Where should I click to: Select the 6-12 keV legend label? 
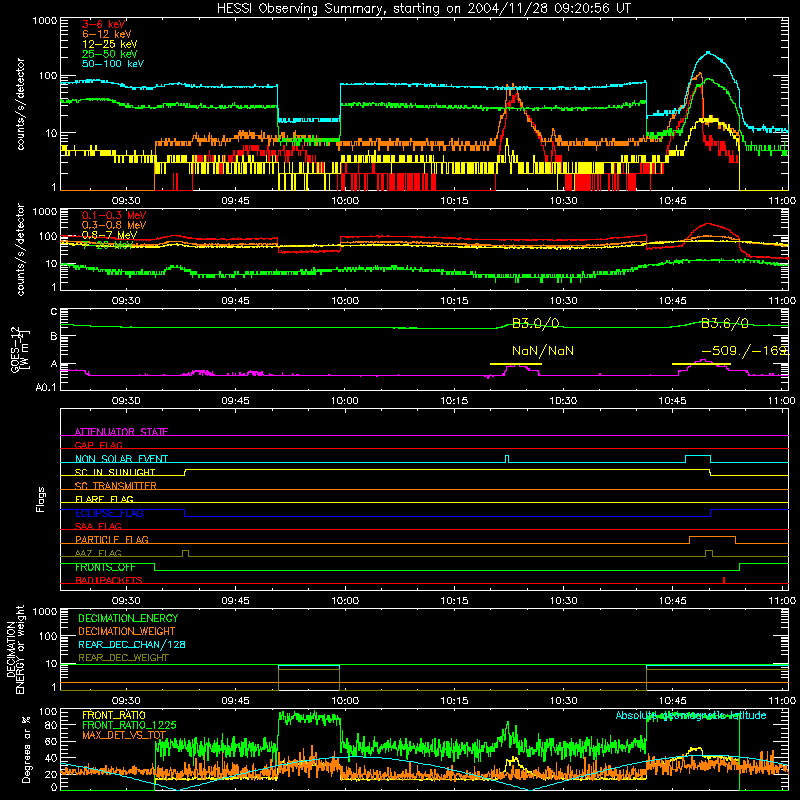[x=107, y=34]
